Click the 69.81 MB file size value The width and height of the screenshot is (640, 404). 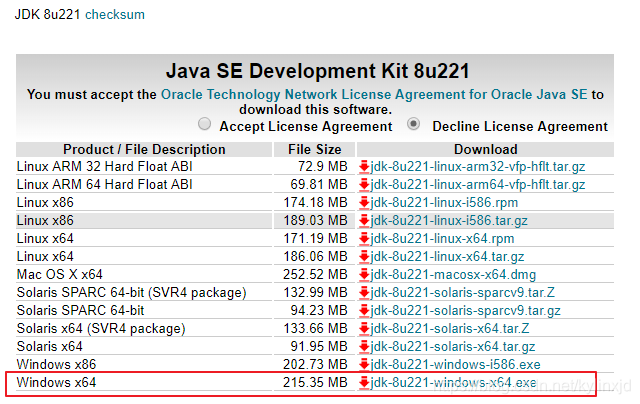(319, 185)
